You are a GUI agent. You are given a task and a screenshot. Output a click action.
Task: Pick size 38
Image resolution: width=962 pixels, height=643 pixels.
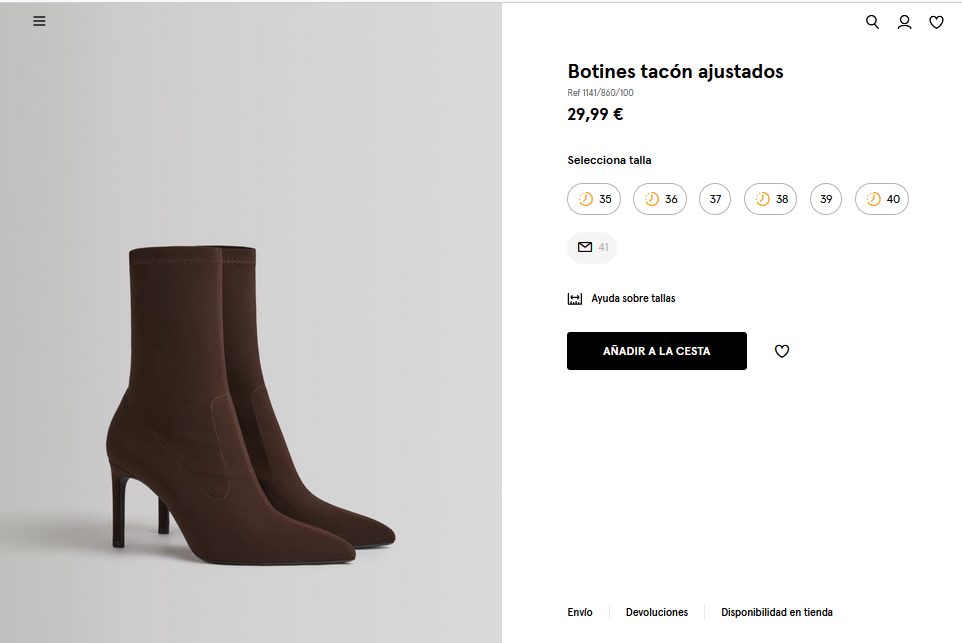pos(772,199)
